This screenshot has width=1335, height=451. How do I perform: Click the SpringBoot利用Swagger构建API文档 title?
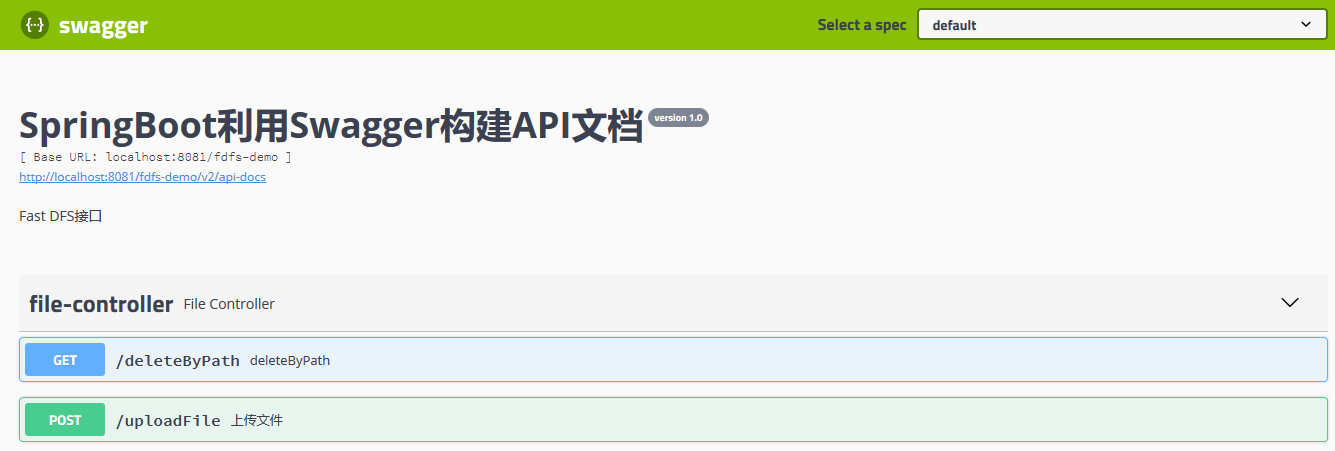(331, 127)
